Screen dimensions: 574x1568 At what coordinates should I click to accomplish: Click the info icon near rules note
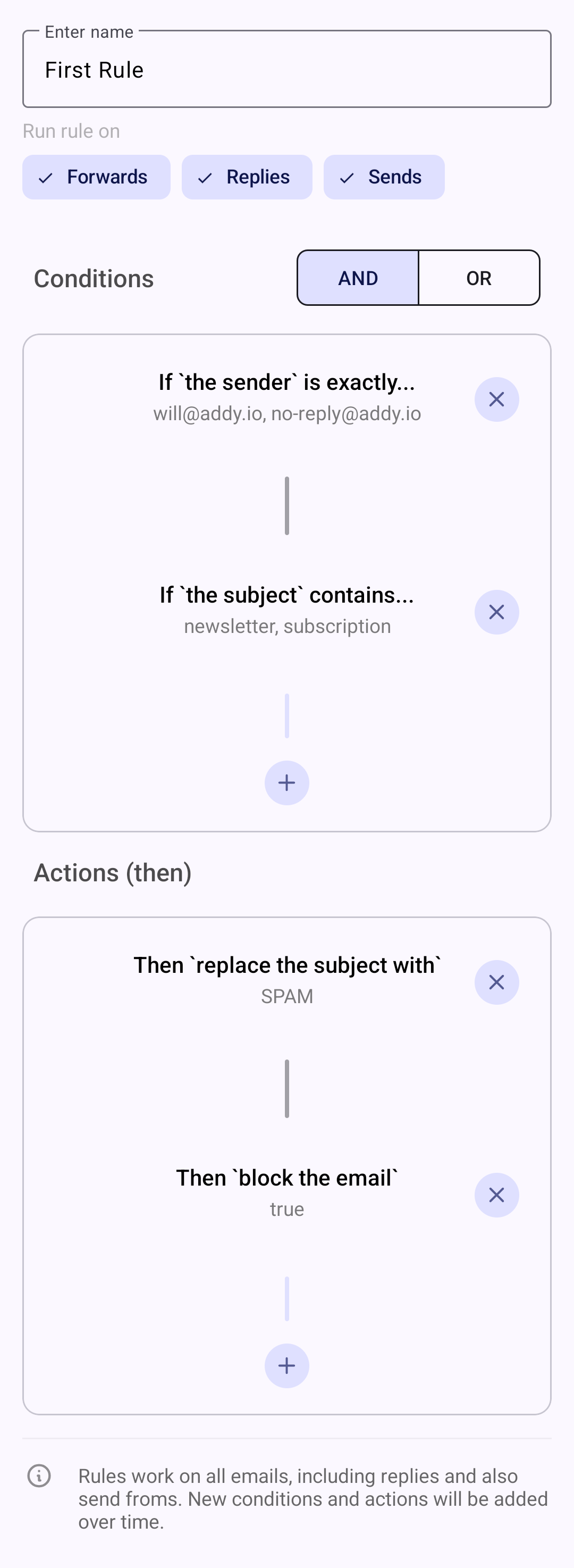coord(39,1475)
